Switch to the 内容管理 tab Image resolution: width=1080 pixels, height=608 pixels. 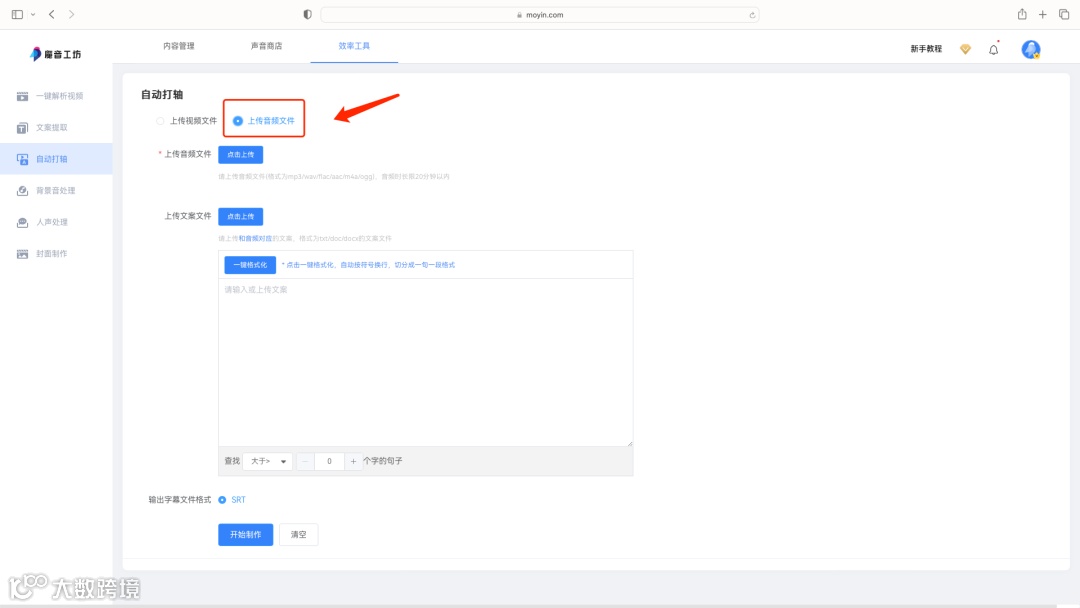click(178, 46)
